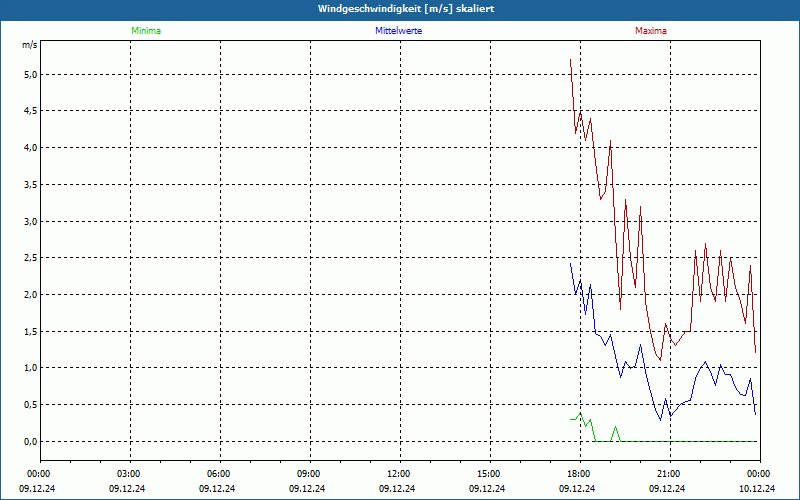Click the red Maxima legend label
The image size is (800, 500).
[651, 31]
